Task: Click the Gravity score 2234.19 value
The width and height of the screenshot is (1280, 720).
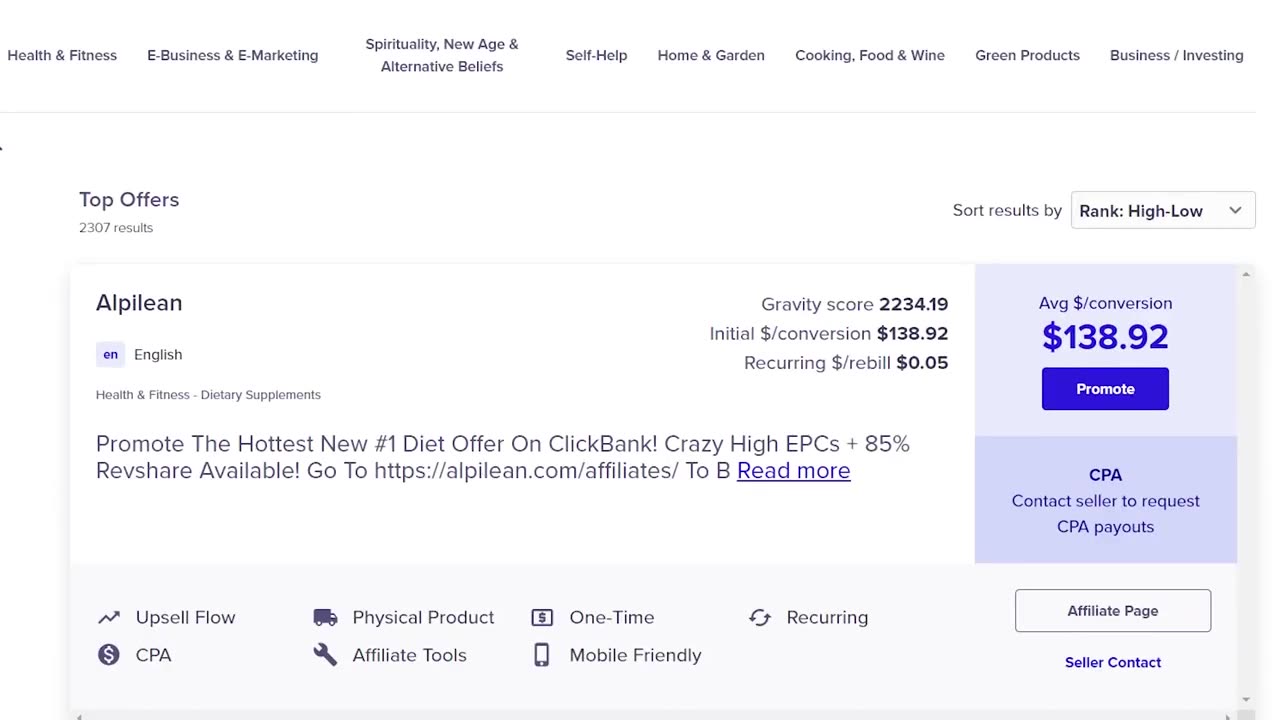Action: coord(914,304)
